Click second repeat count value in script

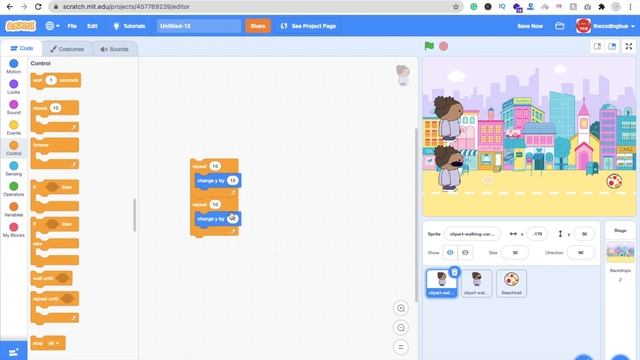(215, 204)
